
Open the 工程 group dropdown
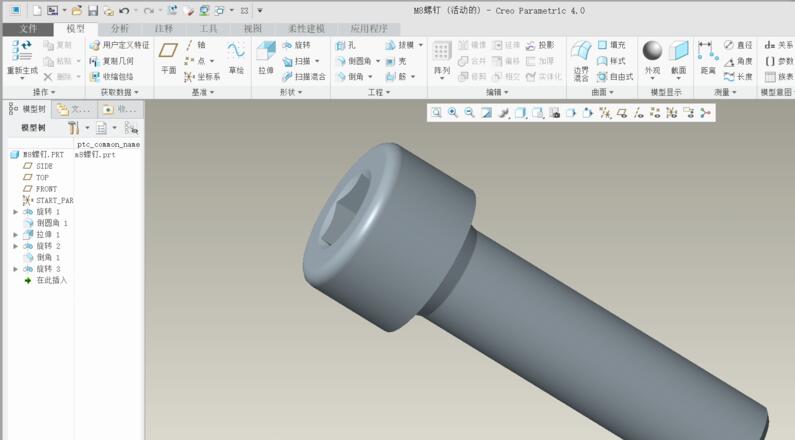pos(379,92)
